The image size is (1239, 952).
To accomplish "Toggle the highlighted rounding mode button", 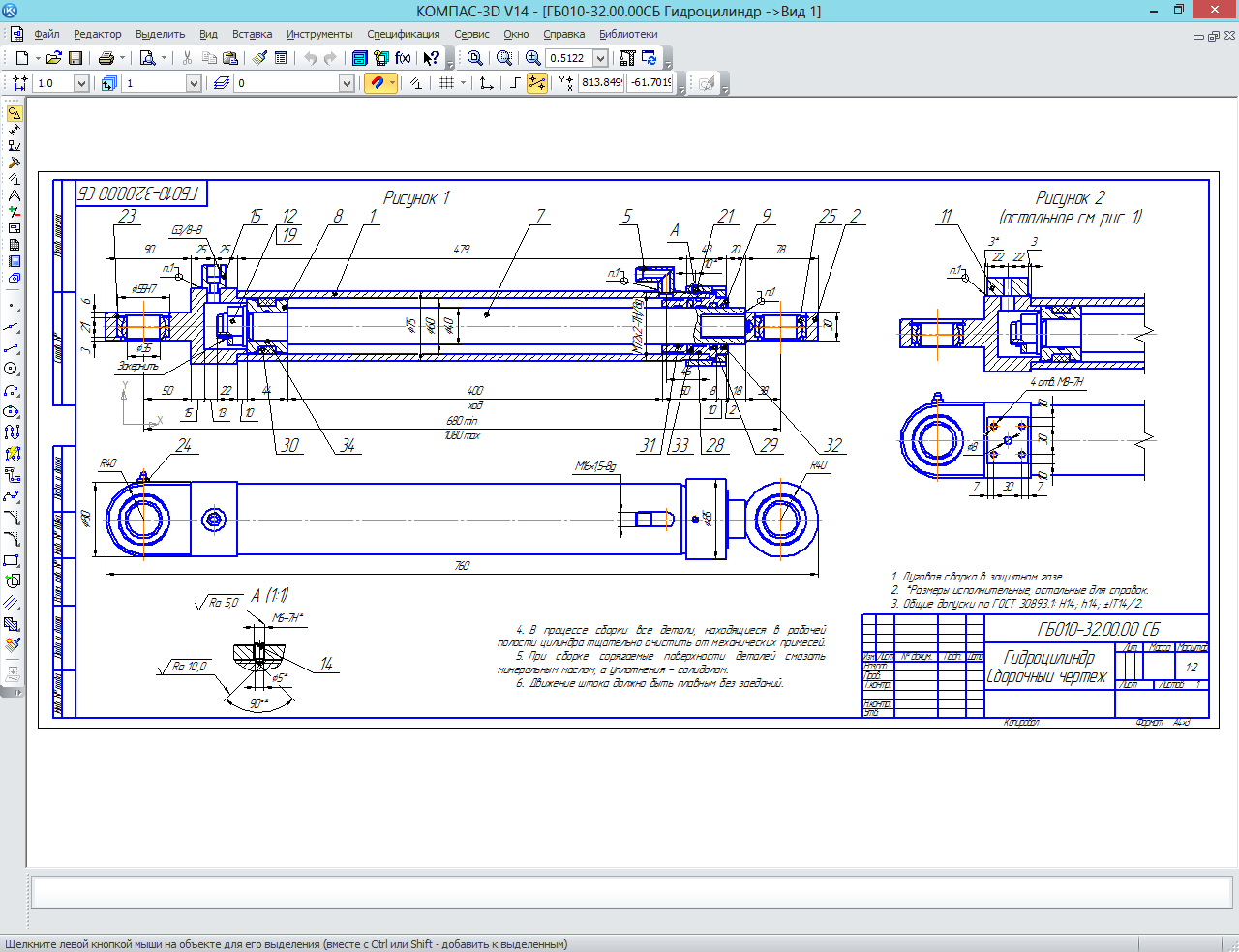I will coord(537,83).
